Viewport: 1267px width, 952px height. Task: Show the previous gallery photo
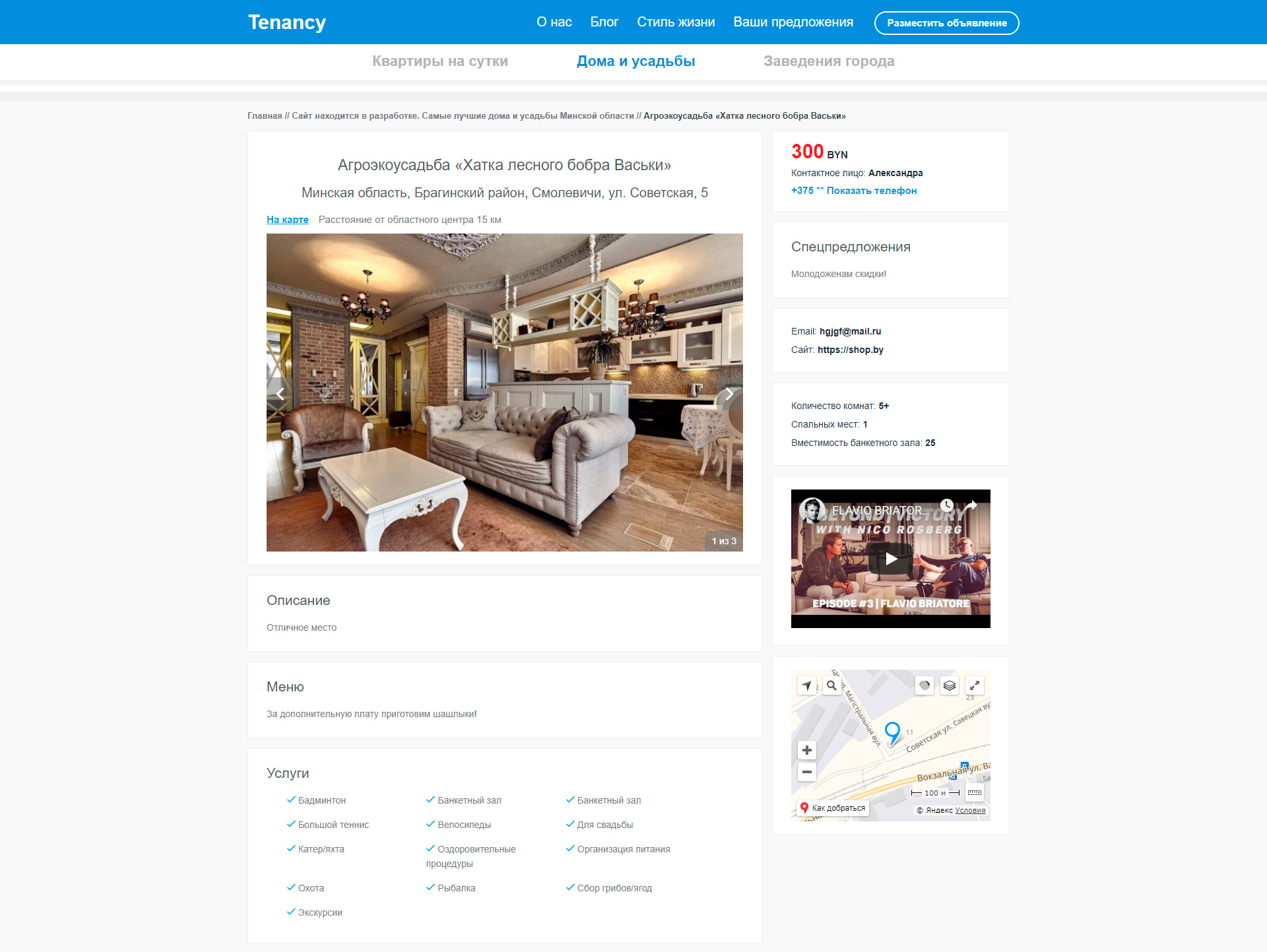click(280, 394)
